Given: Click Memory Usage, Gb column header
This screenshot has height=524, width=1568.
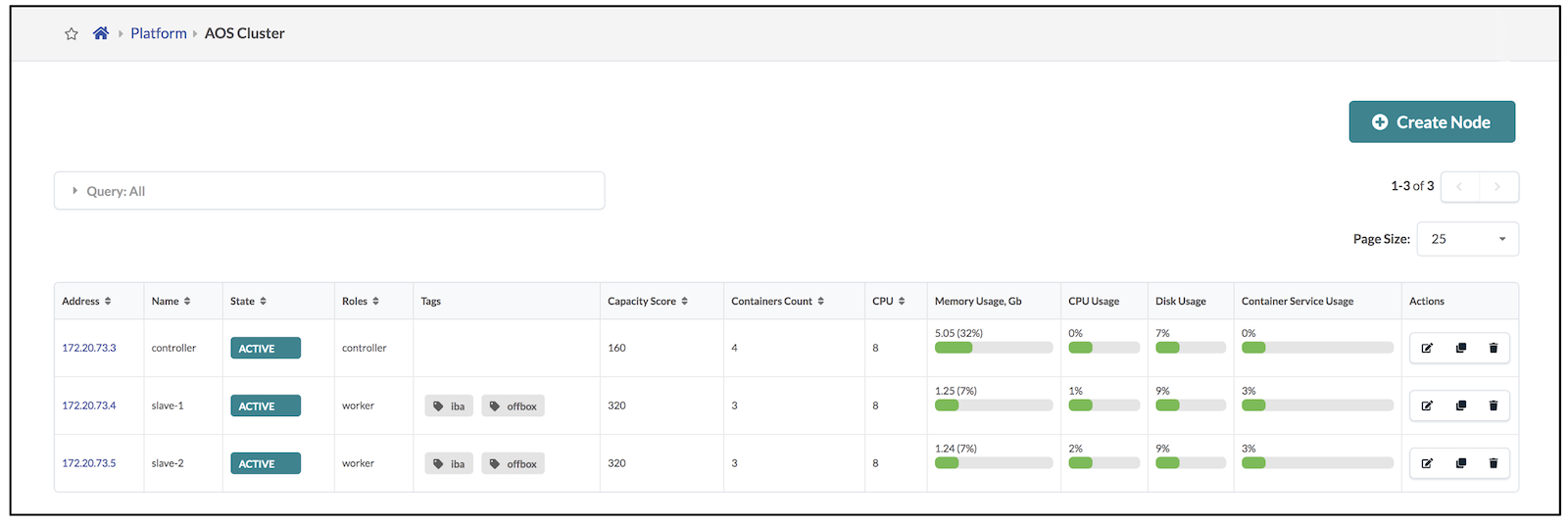Looking at the screenshot, I should (978, 301).
